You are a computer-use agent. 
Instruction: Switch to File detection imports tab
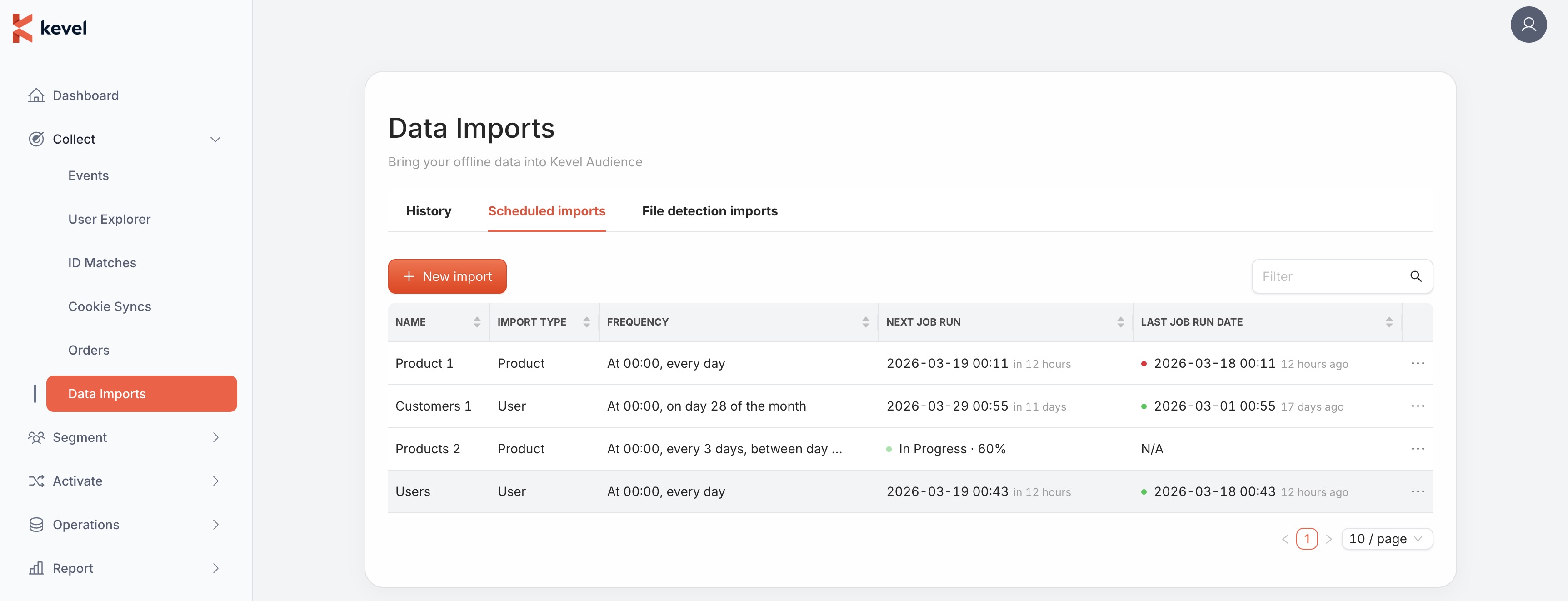click(x=709, y=210)
